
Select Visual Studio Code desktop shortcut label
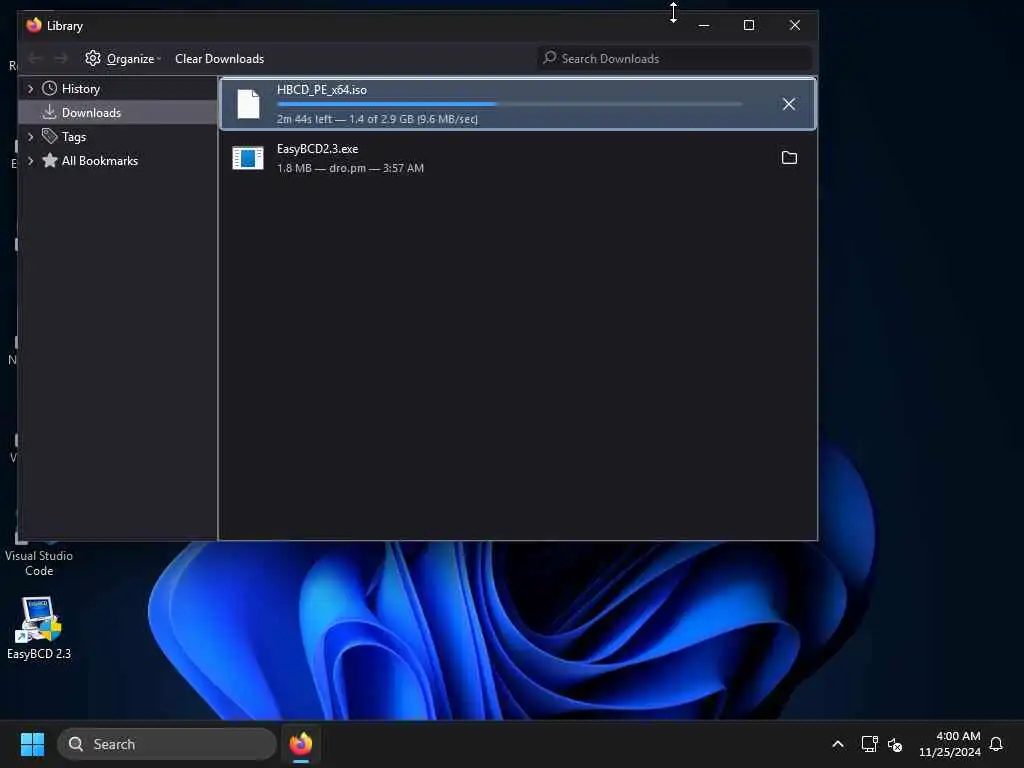click(x=39, y=563)
